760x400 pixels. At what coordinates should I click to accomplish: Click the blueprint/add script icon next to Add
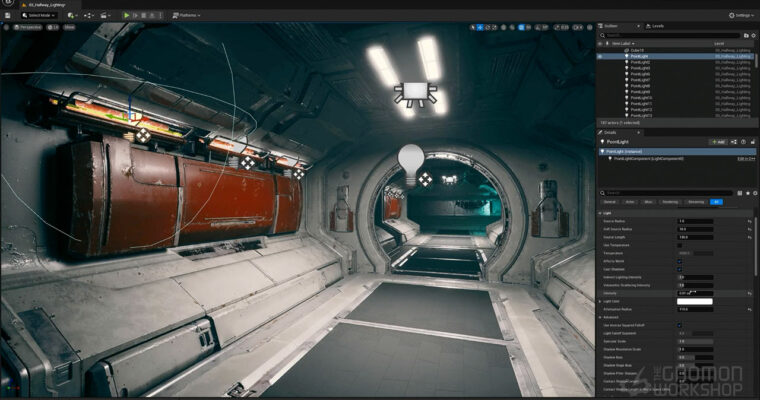coord(734,142)
